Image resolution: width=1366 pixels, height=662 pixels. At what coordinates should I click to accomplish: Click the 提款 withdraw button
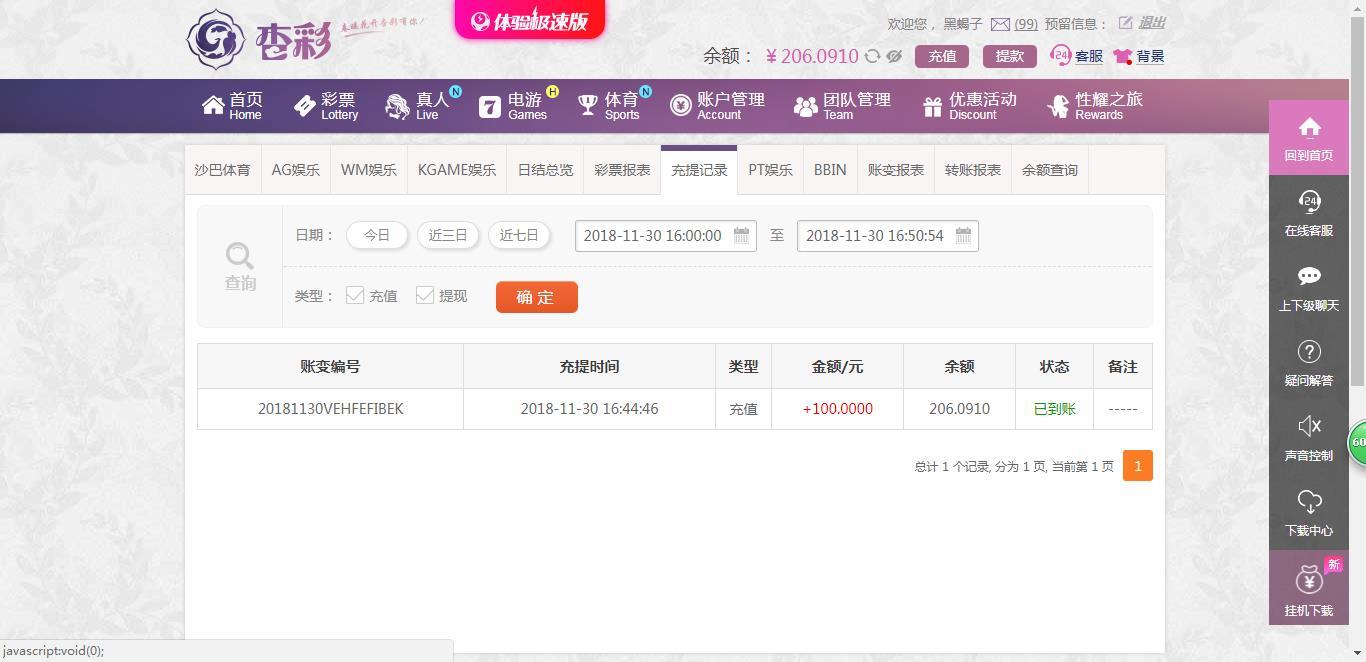click(1009, 56)
